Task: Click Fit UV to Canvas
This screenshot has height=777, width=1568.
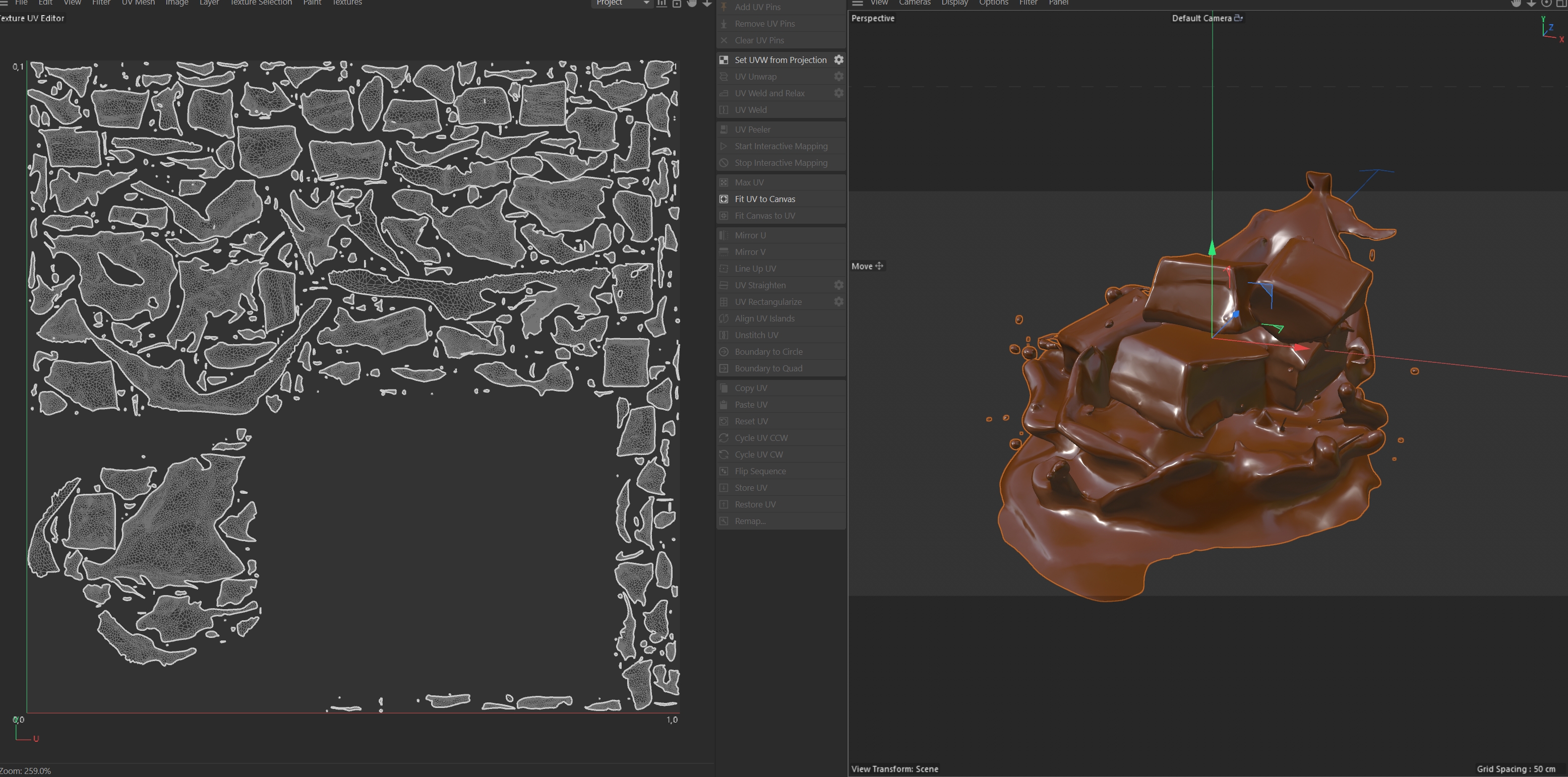Action: coord(764,199)
